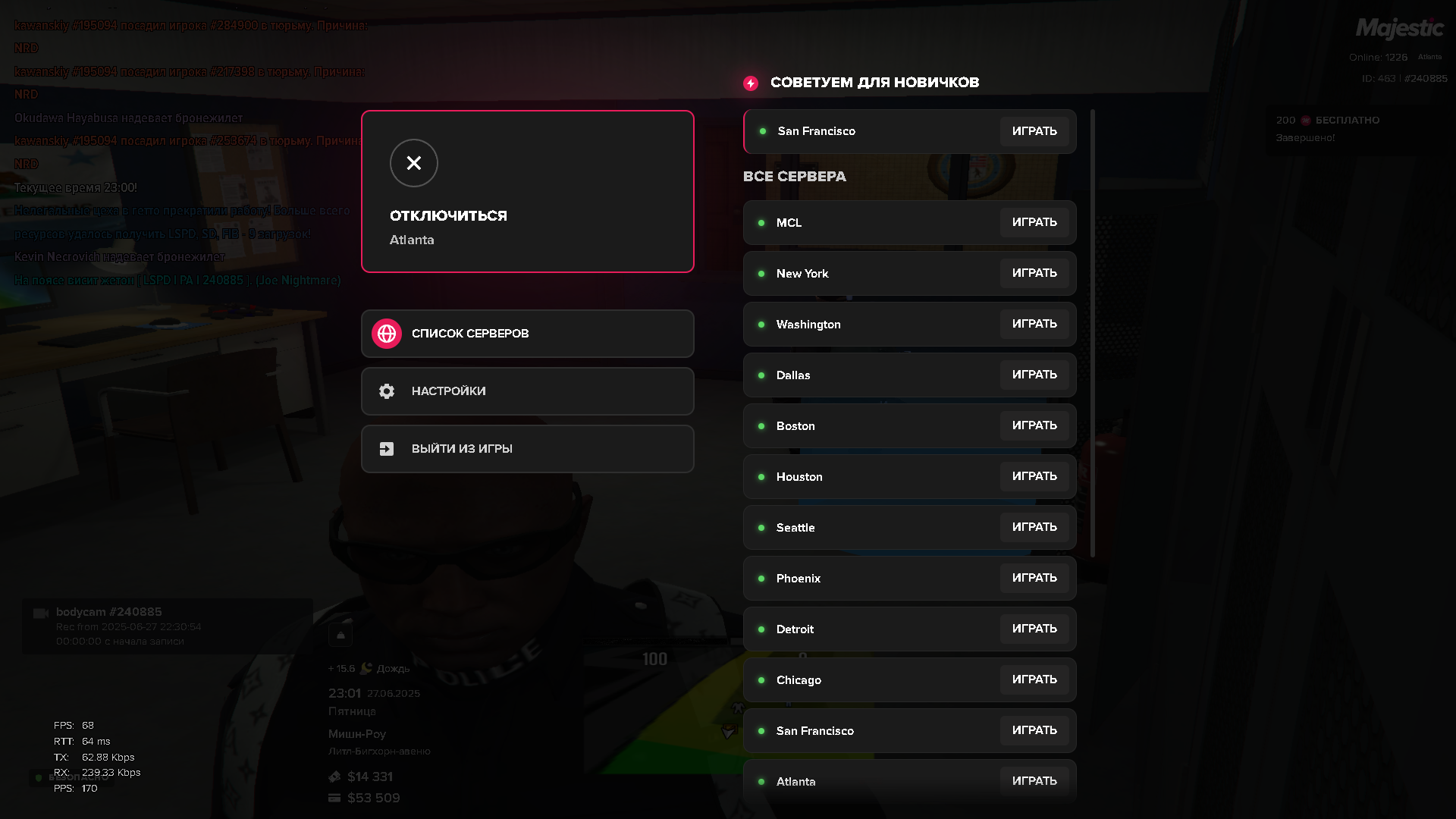Screen dimensions: 1456x819
Task: Click the lightning bolt recommended icon
Action: click(751, 83)
